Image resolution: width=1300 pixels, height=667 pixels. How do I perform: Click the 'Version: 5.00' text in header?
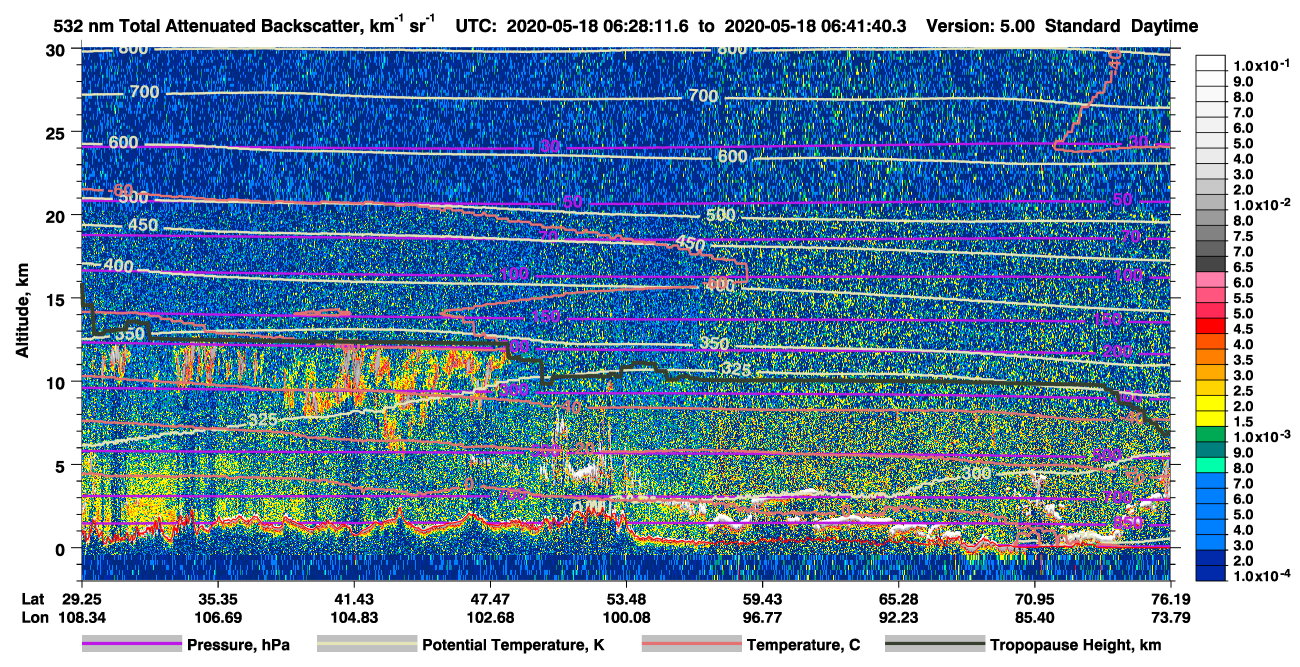pos(980,25)
